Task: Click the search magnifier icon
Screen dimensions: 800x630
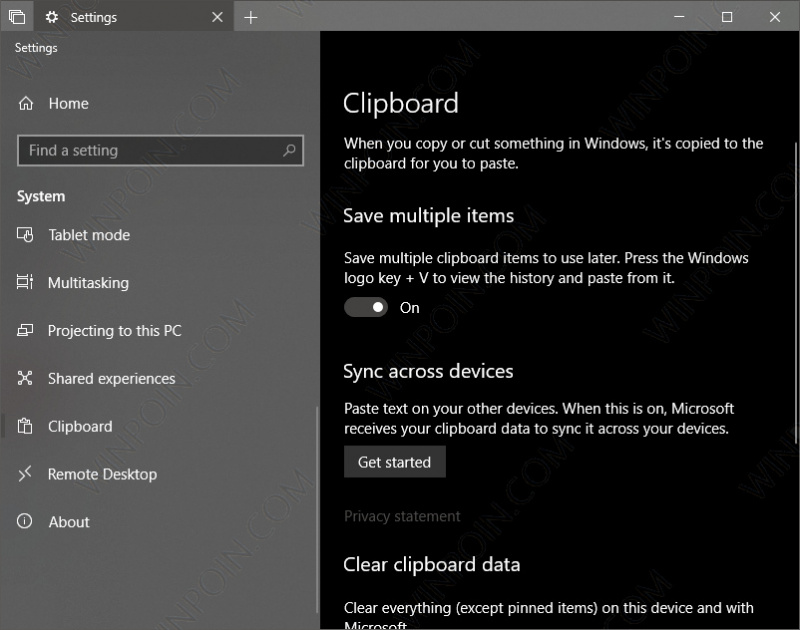Action: [289, 150]
